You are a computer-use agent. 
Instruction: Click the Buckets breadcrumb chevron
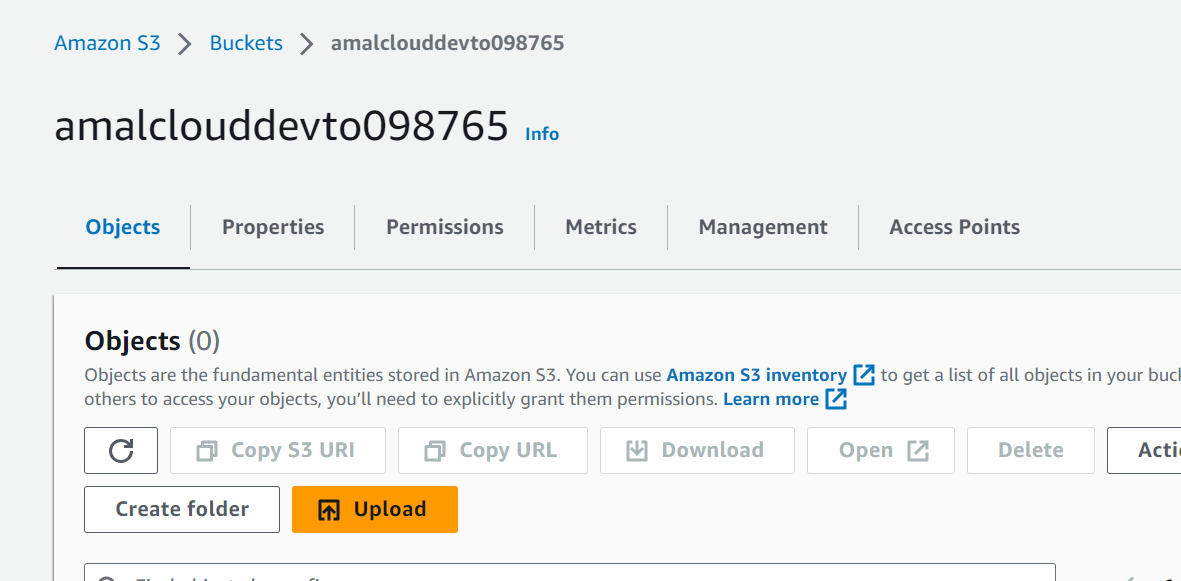(306, 43)
